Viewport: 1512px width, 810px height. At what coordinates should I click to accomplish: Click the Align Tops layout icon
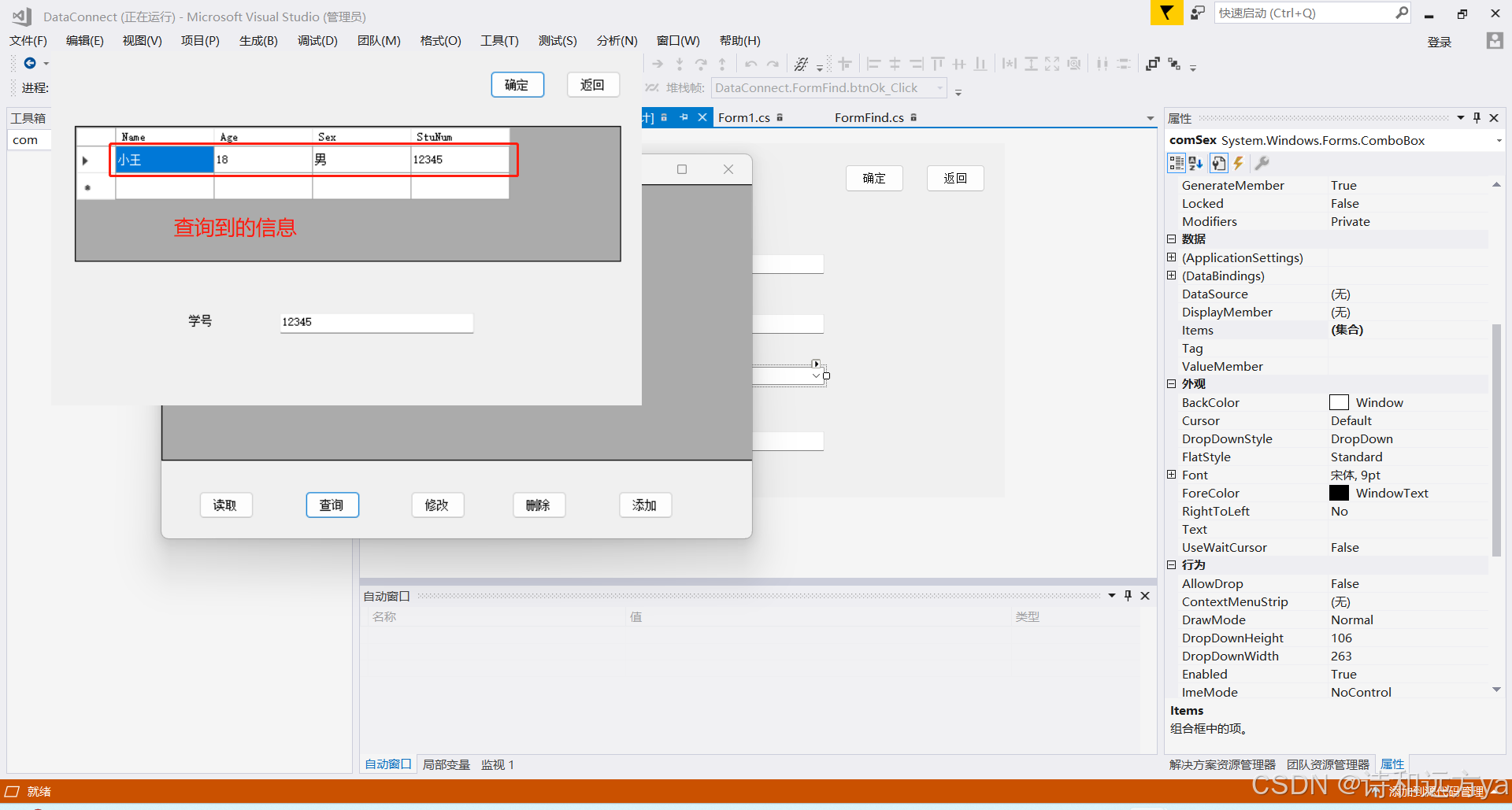point(937,64)
